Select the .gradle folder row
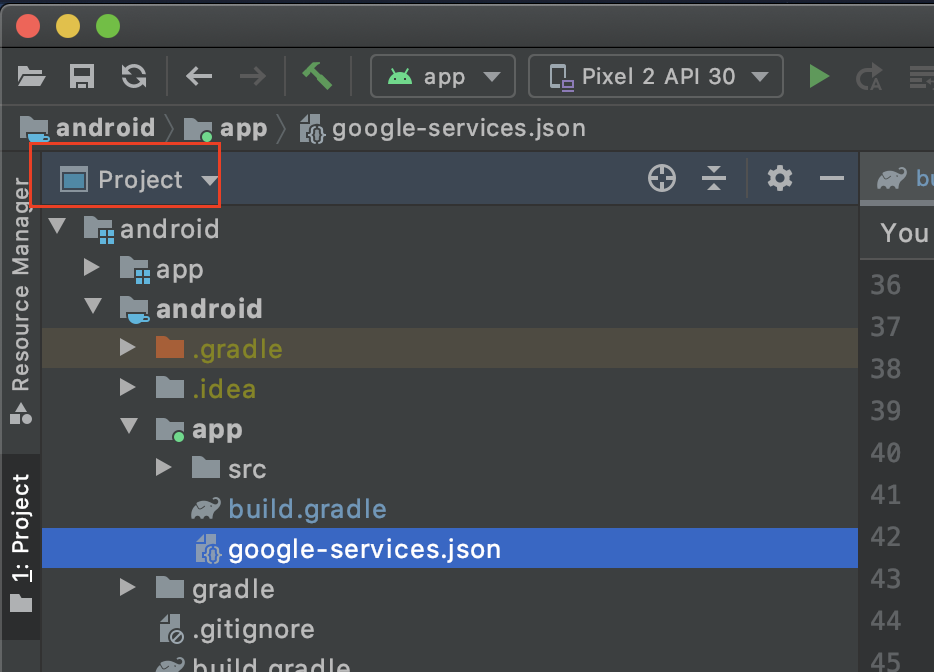Viewport: 934px width, 672px height. coord(450,348)
